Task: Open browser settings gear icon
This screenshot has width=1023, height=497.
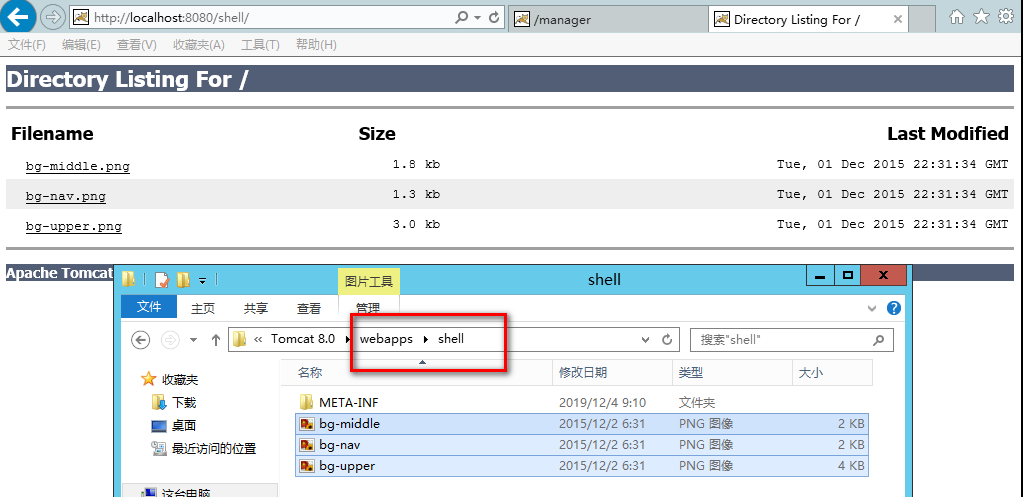Action: [1005, 17]
